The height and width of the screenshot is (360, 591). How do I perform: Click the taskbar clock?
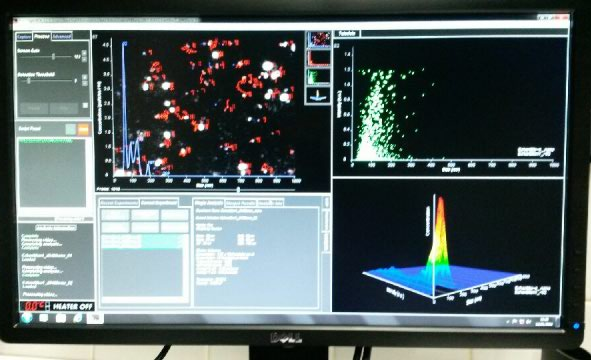545,322
